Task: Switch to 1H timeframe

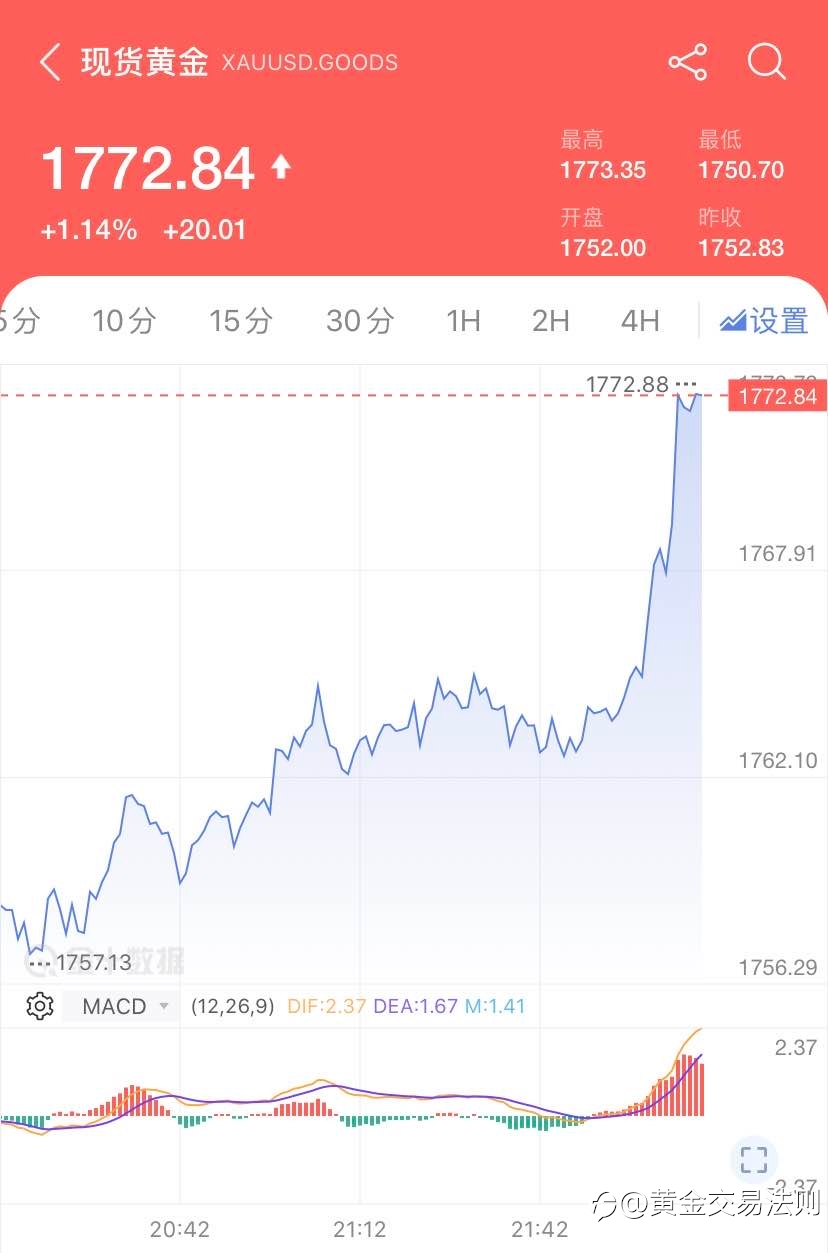Action: 463,321
